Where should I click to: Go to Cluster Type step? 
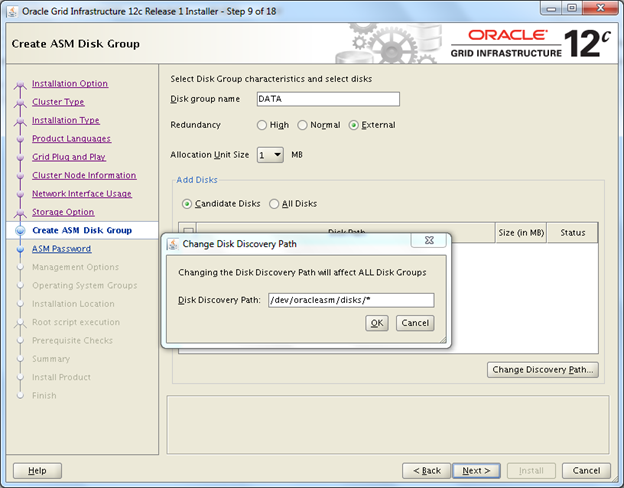click(58, 102)
